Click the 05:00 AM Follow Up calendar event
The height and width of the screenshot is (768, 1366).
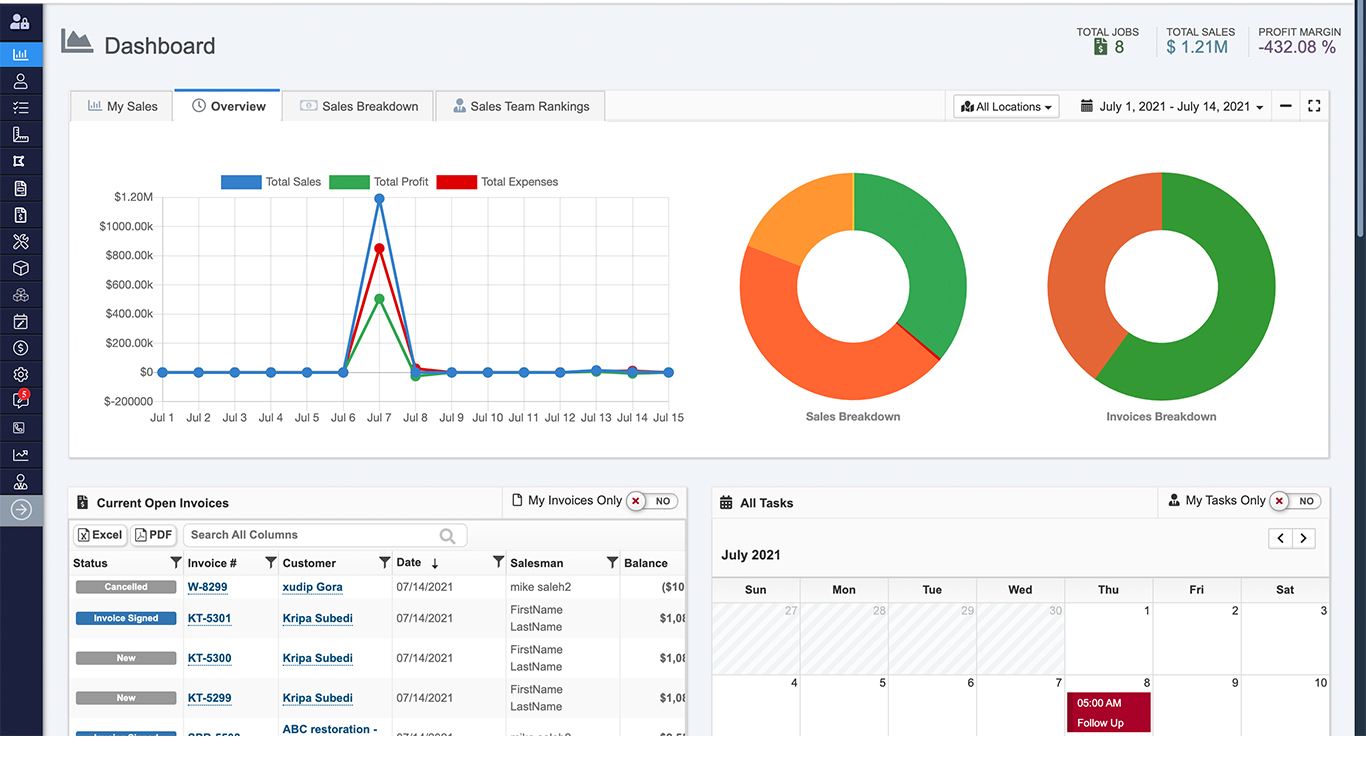pos(1108,710)
